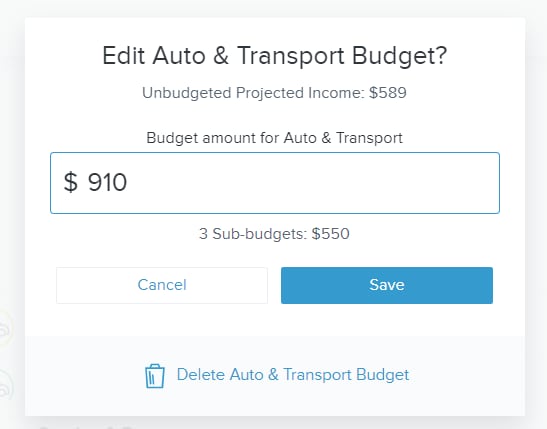The image size is (547, 429).
Task: Click the $589 projected income amount
Action: (388, 93)
